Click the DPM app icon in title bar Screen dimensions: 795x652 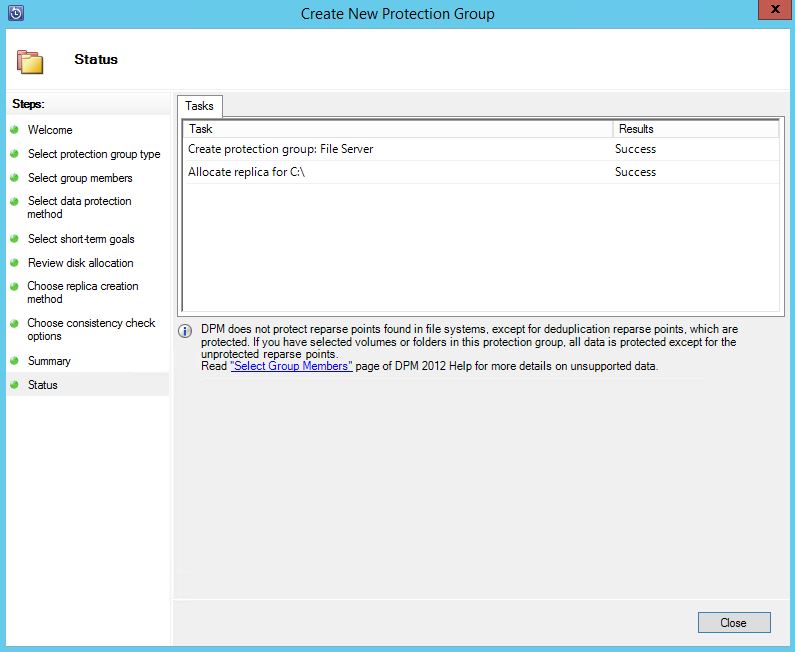(16, 13)
